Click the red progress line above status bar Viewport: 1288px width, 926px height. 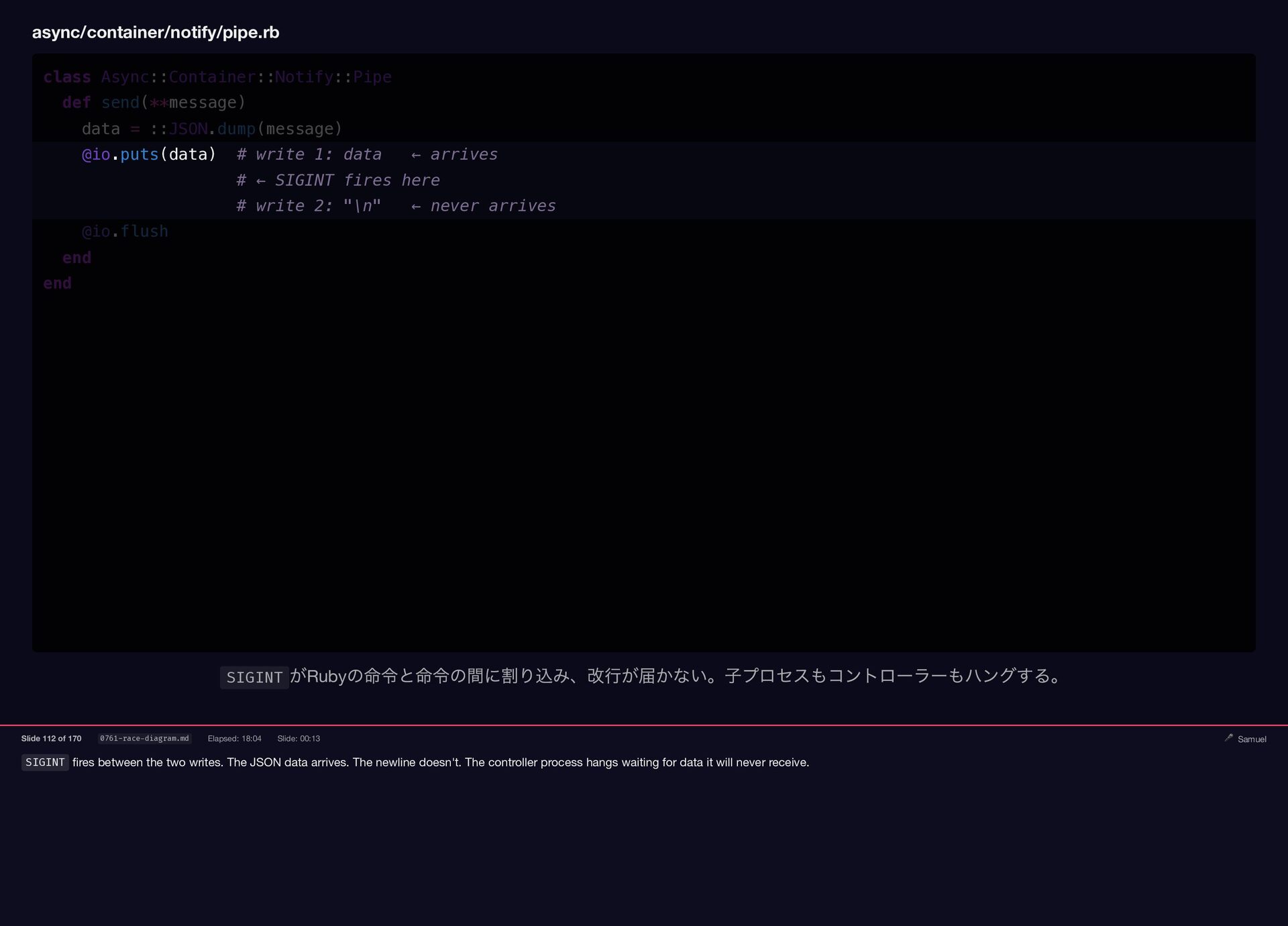point(644,725)
